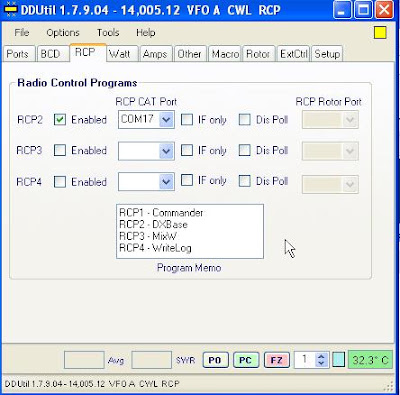Switch to the Other tab
Viewport: 400px width, 395px height.
tap(189, 54)
